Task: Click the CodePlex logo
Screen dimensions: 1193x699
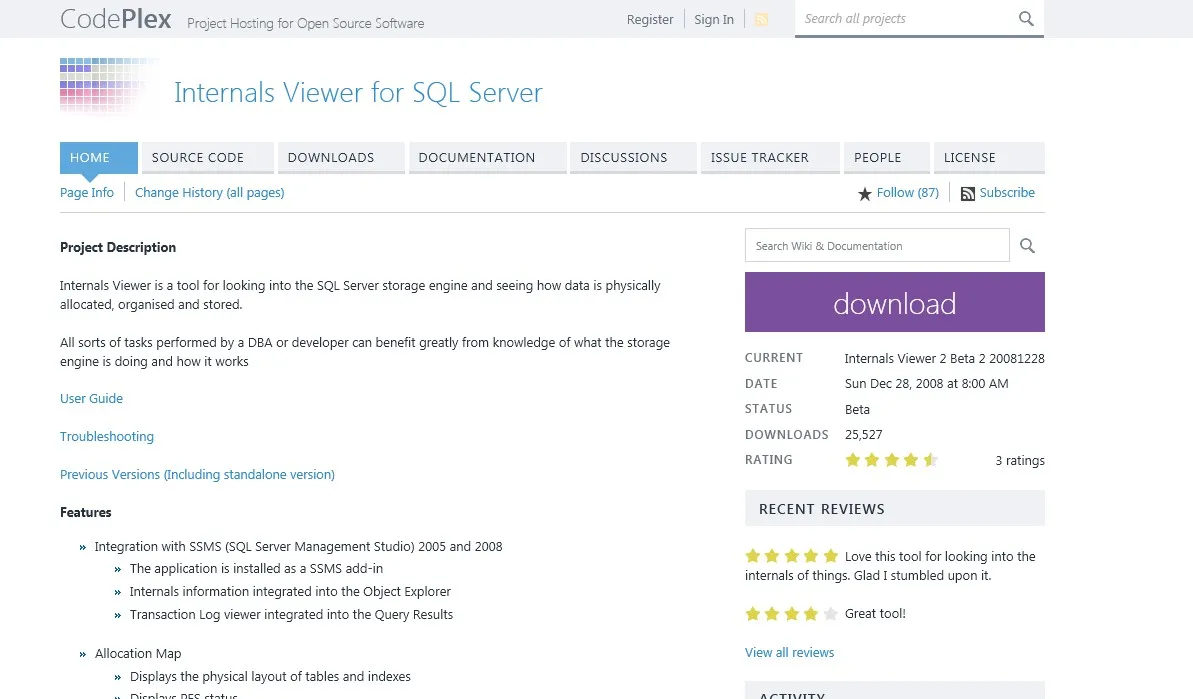Action: point(115,19)
